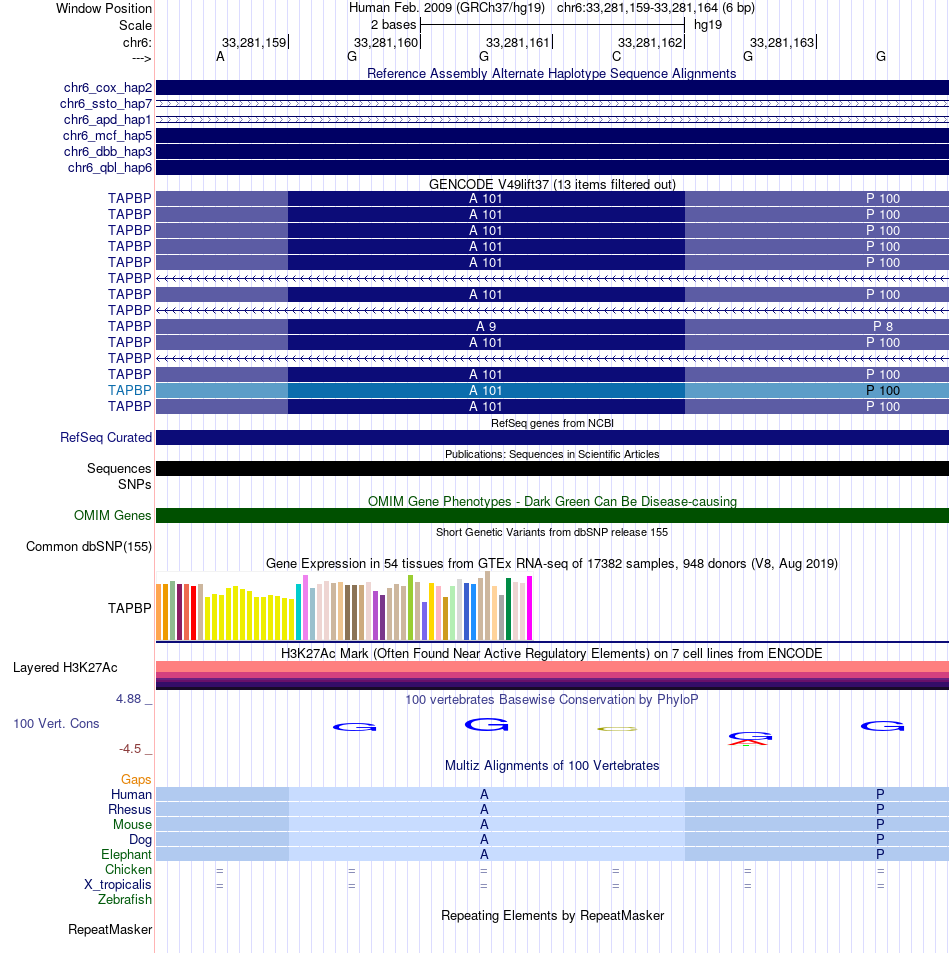Click base letter A in sequence row

[220, 57]
